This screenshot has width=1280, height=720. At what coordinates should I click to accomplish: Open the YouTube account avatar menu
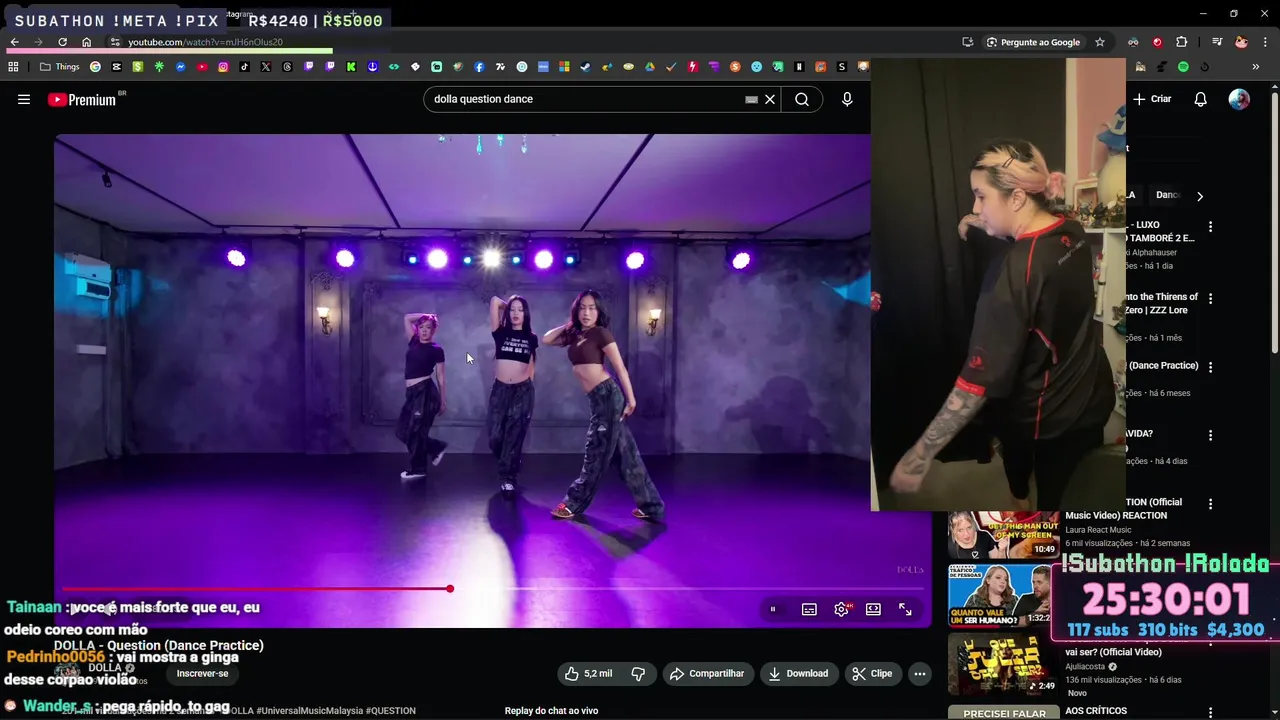pyautogui.click(x=1239, y=99)
